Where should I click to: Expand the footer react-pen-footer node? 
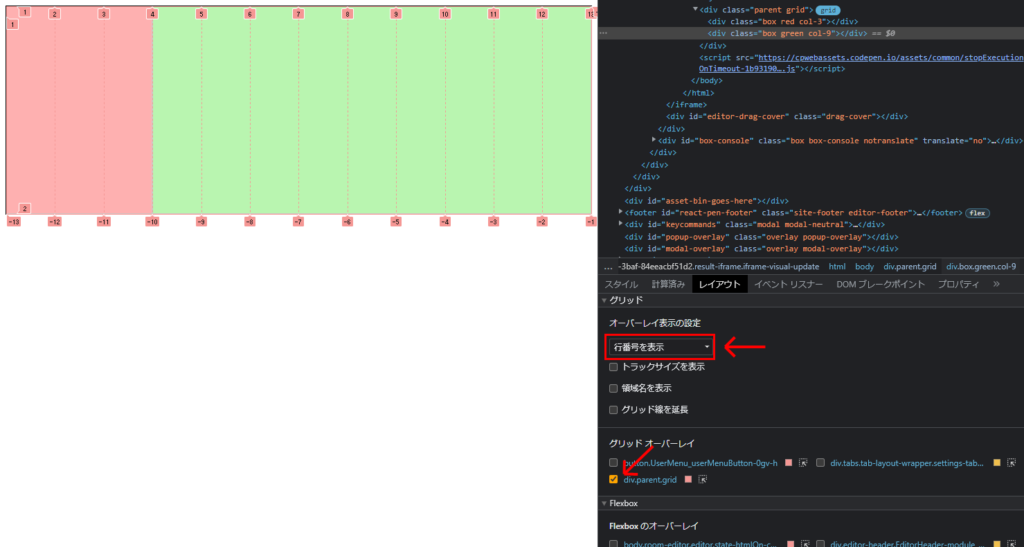click(620, 212)
